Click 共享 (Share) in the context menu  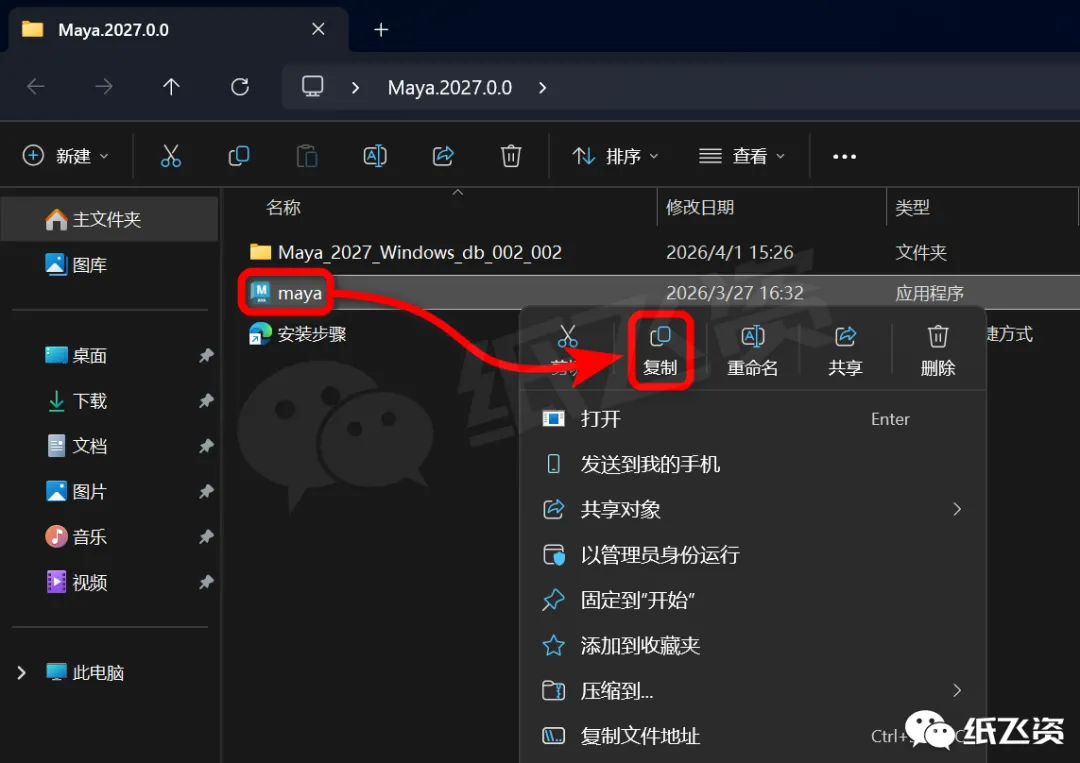pos(845,351)
